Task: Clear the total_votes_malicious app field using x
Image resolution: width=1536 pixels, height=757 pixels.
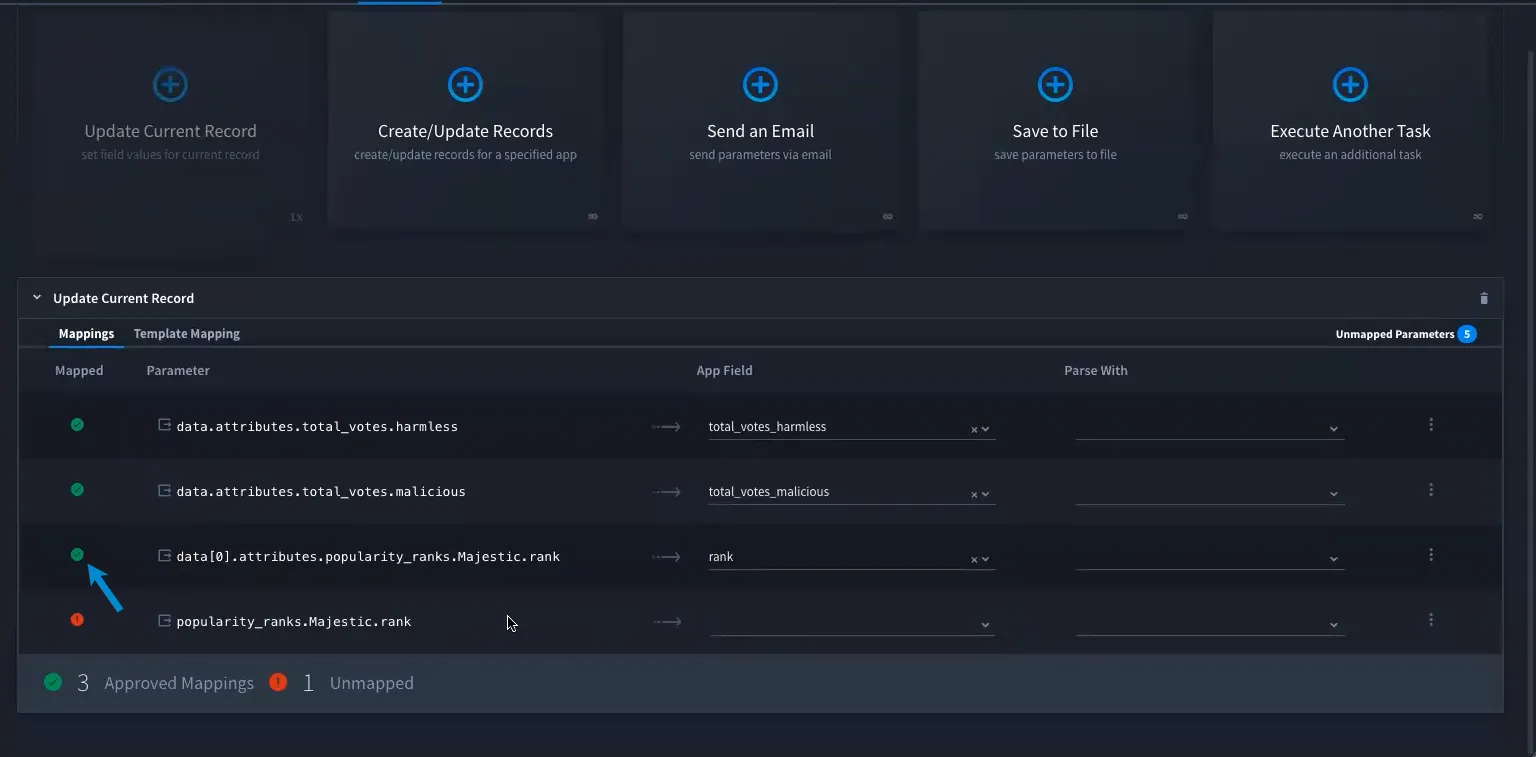Action: [x=974, y=494]
